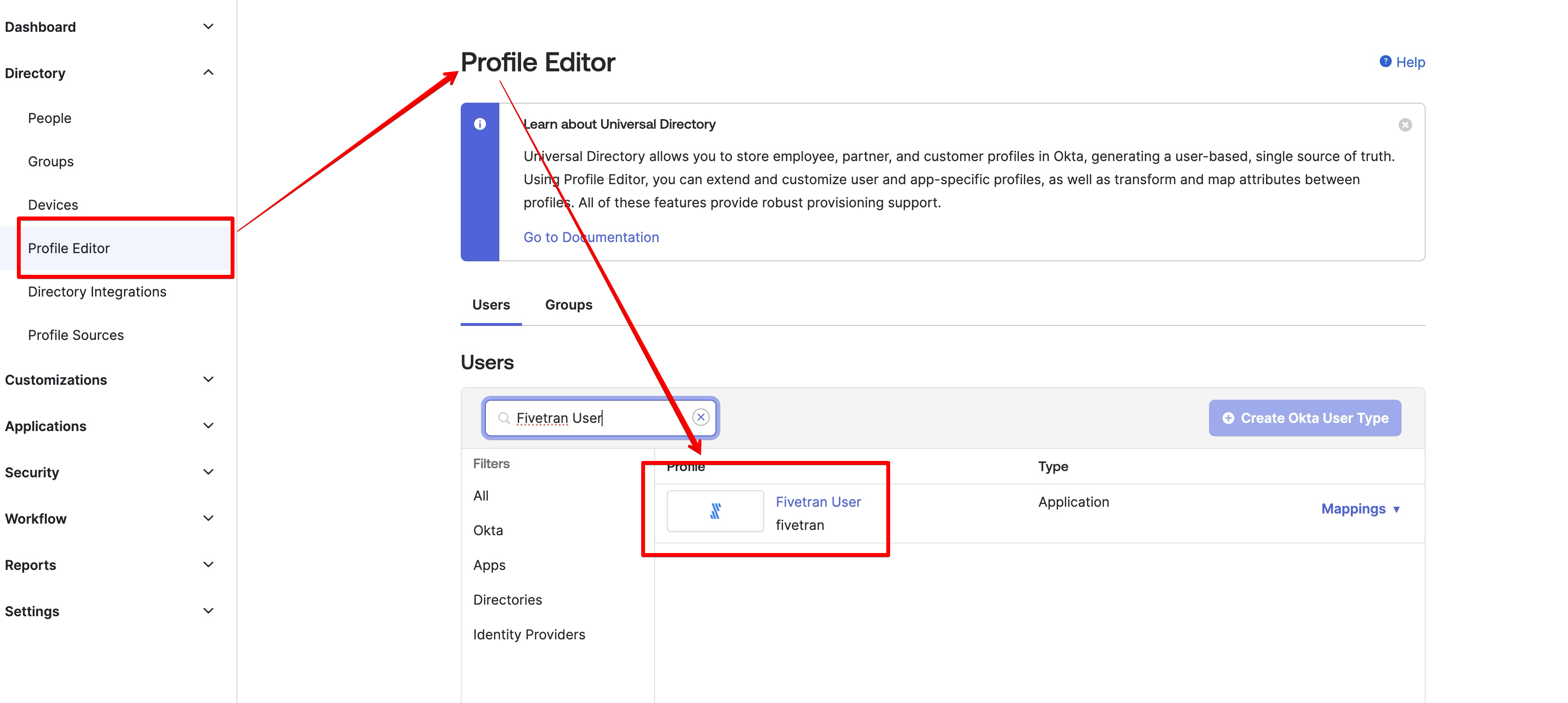Screen dimensions: 1568x703
Task: Expand the Dashboard menu chevron
Action: [x=208, y=27]
